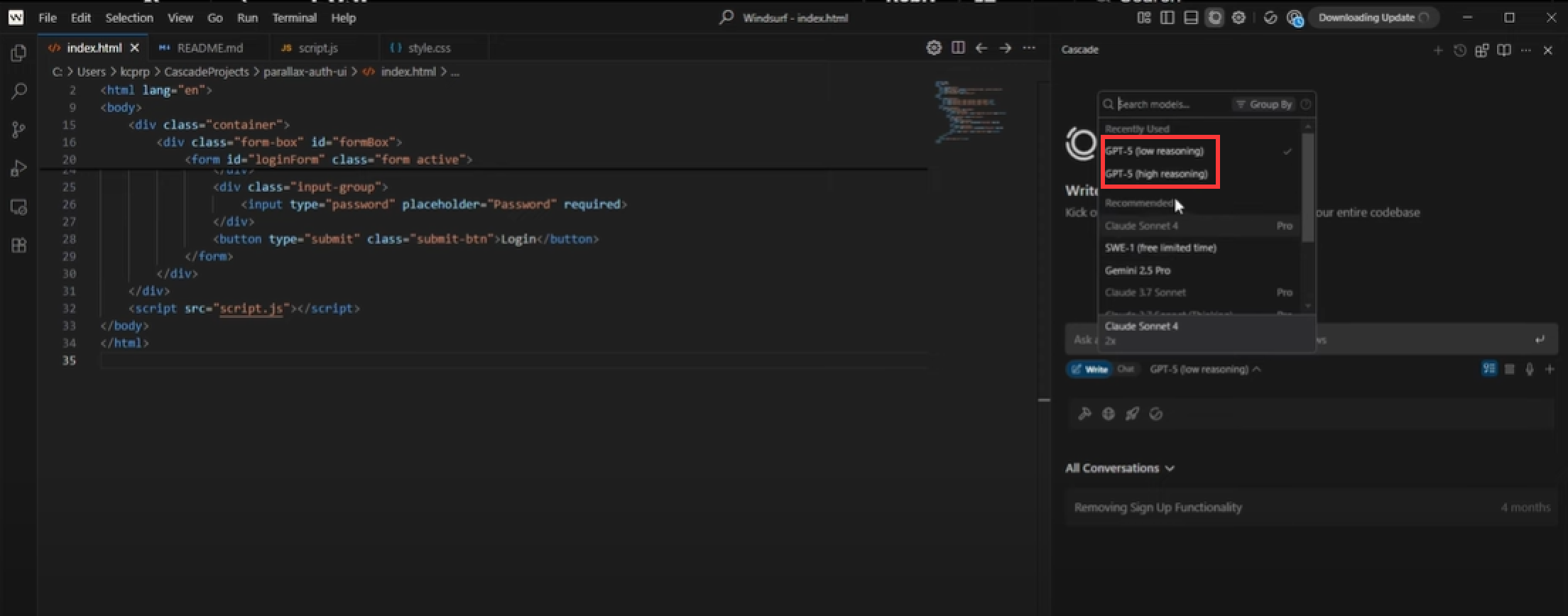
Task: Open the File menu
Action: tap(48, 18)
